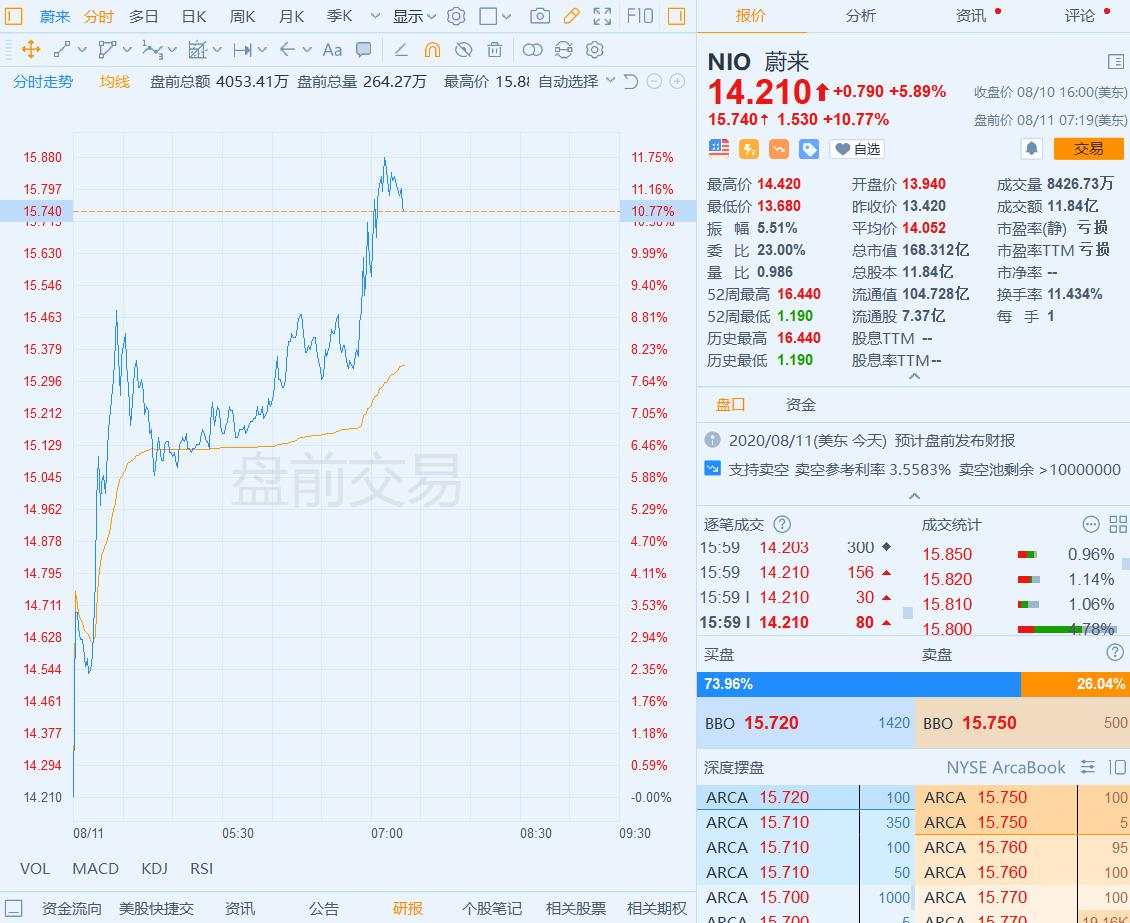The height and width of the screenshot is (923, 1130).
Task: Switch to 季K quarterly candlestick view
Action: pos(339,16)
